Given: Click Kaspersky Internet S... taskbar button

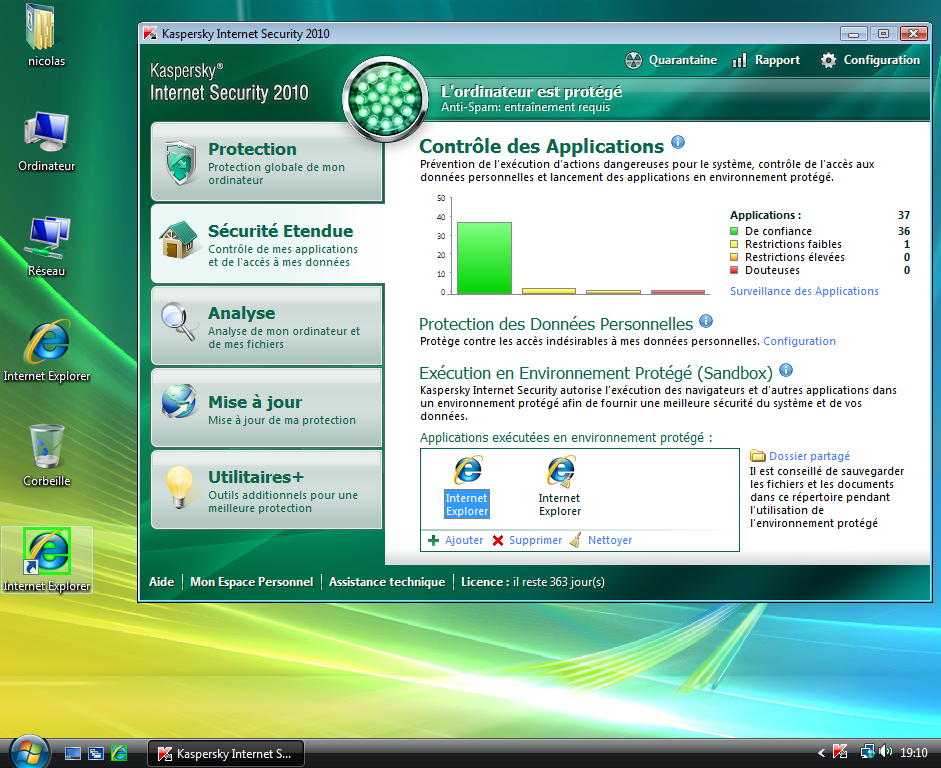Looking at the screenshot, I should click(226, 754).
